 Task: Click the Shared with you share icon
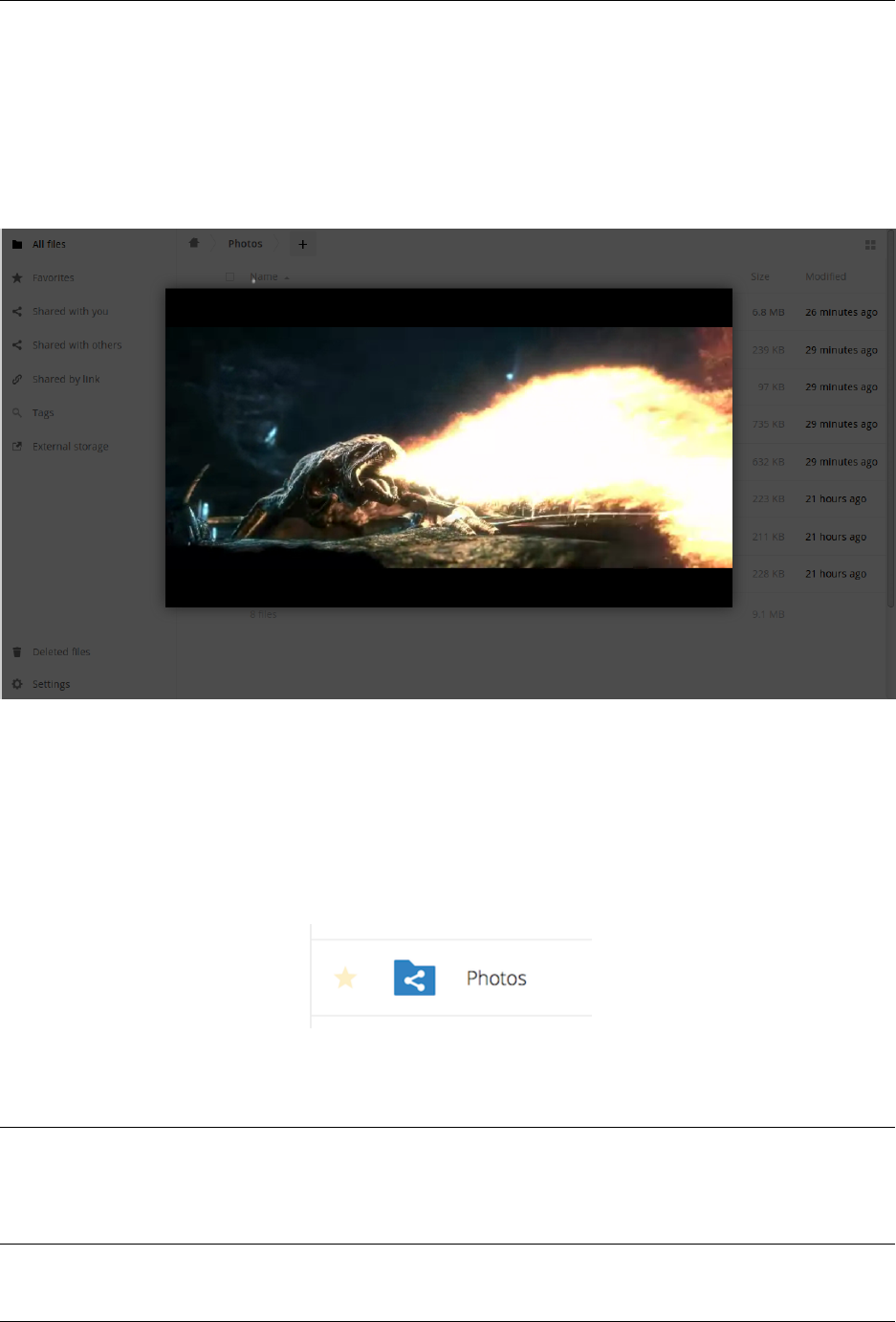point(17,311)
